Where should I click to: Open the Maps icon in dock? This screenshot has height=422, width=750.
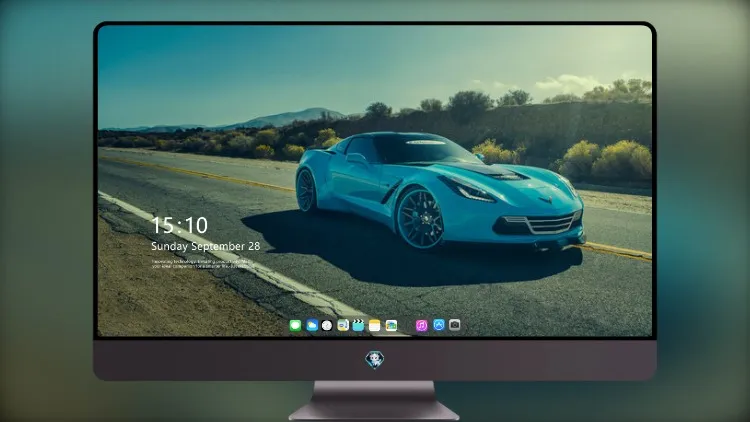coord(343,326)
